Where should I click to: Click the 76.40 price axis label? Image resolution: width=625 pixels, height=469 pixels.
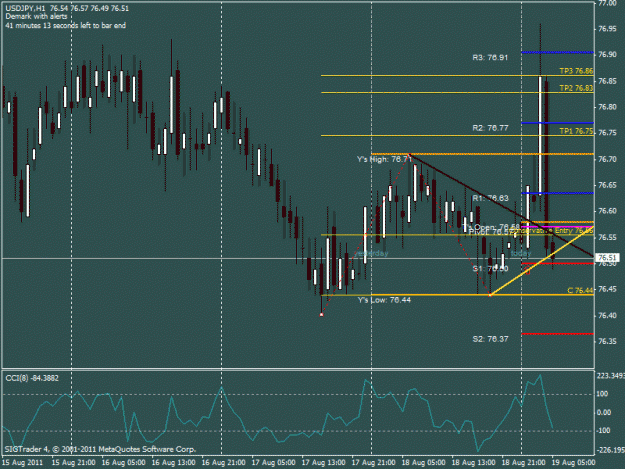point(607,315)
